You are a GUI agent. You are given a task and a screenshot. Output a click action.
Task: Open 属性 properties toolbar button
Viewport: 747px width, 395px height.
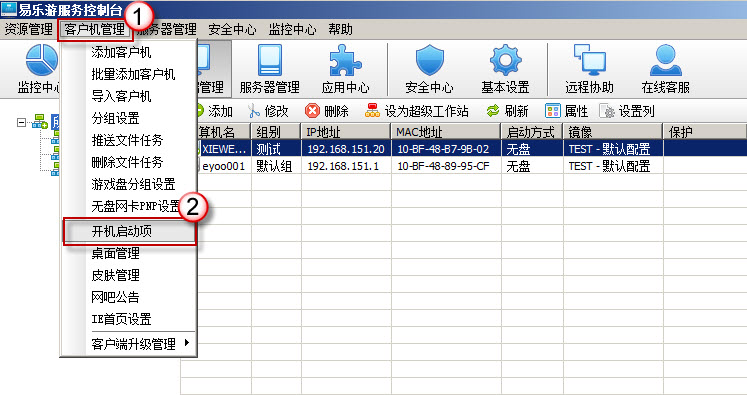pyautogui.click(x=567, y=111)
